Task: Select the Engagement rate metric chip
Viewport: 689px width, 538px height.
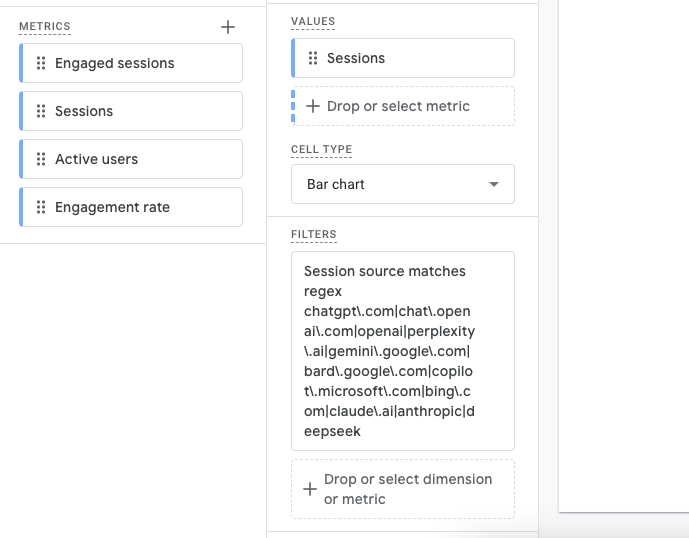Action: coord(130,207)
